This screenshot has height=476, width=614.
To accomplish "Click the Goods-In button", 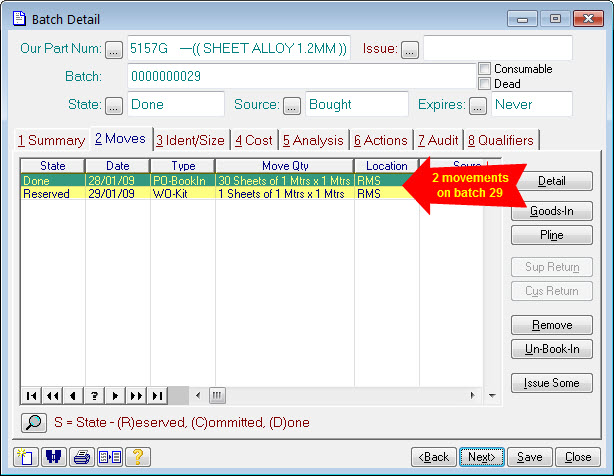I will [x=552, y=211].
